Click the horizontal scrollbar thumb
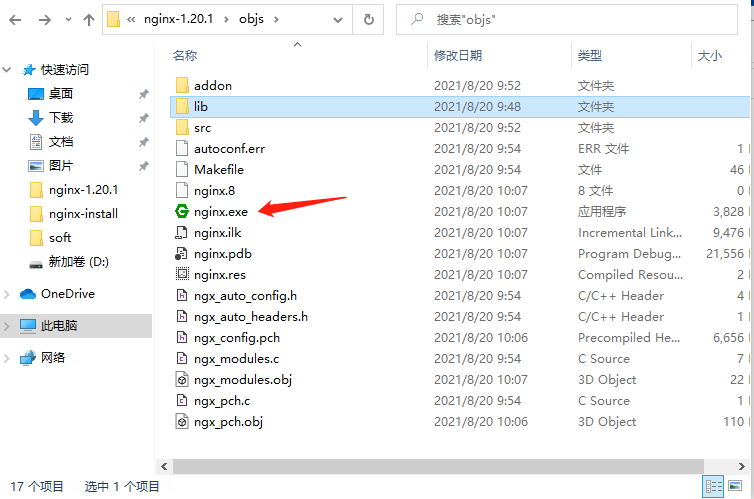 438,466
